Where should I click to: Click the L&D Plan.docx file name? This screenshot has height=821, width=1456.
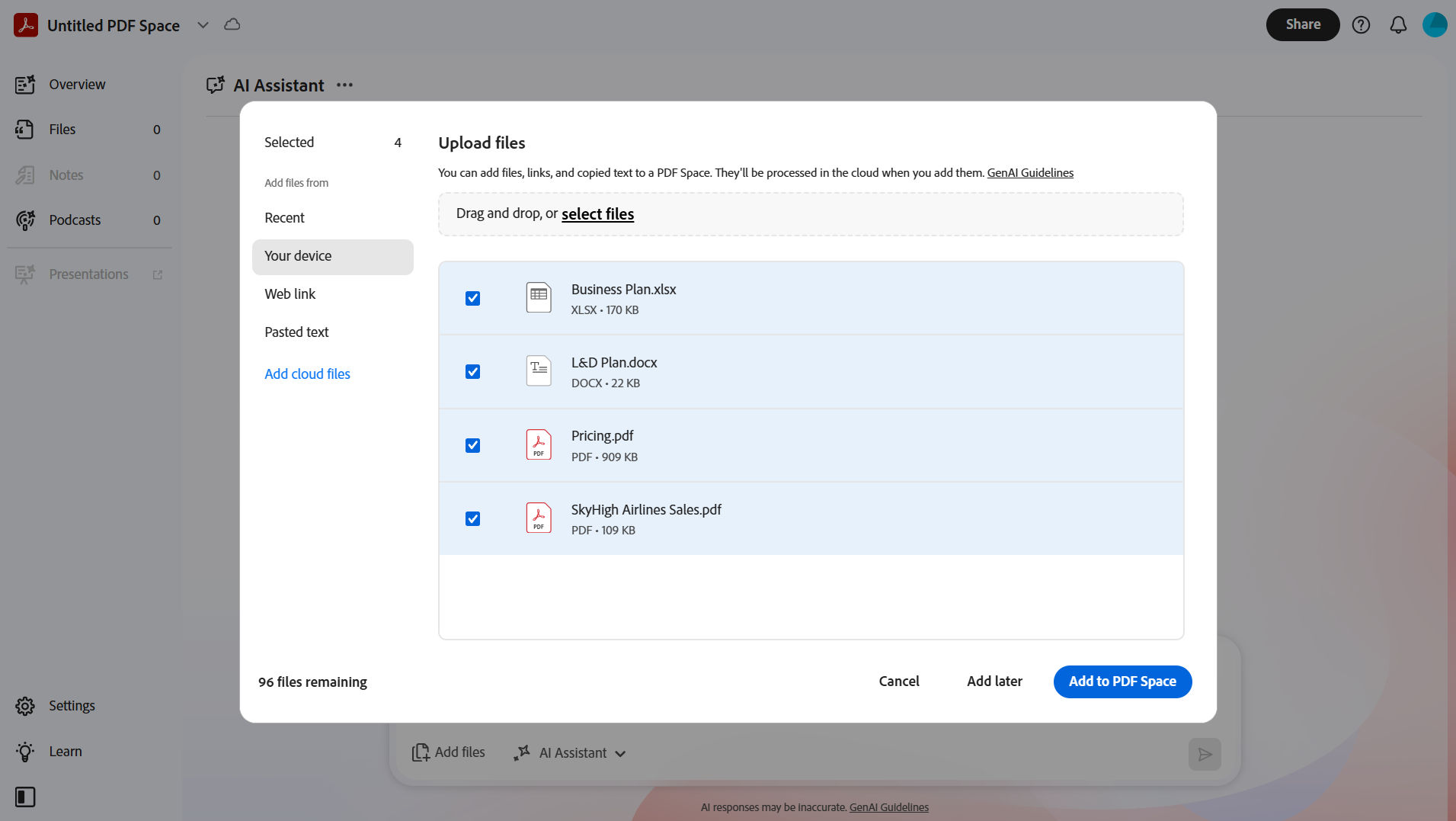tap(614, 363)
